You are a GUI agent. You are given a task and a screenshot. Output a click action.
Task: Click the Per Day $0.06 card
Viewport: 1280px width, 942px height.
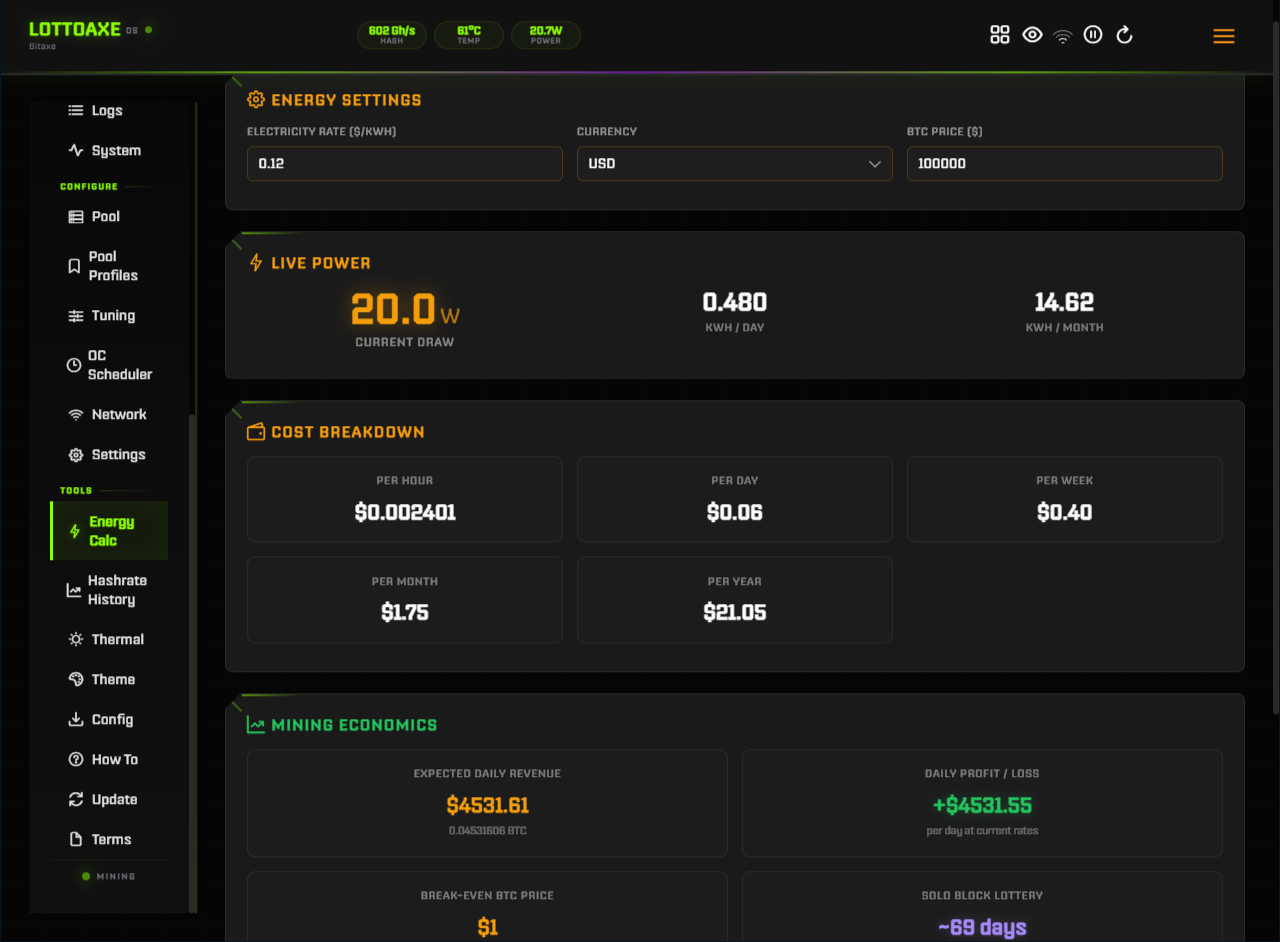[734, 499]
